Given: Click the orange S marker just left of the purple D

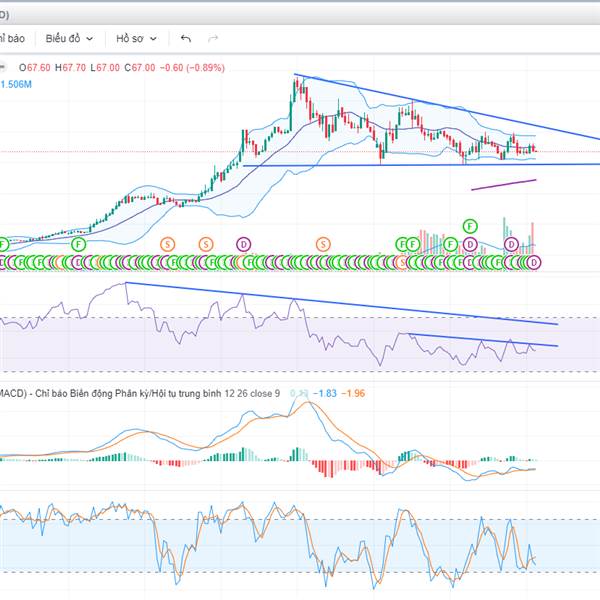Looking at the screenshot, I should (x=206, y=244).
